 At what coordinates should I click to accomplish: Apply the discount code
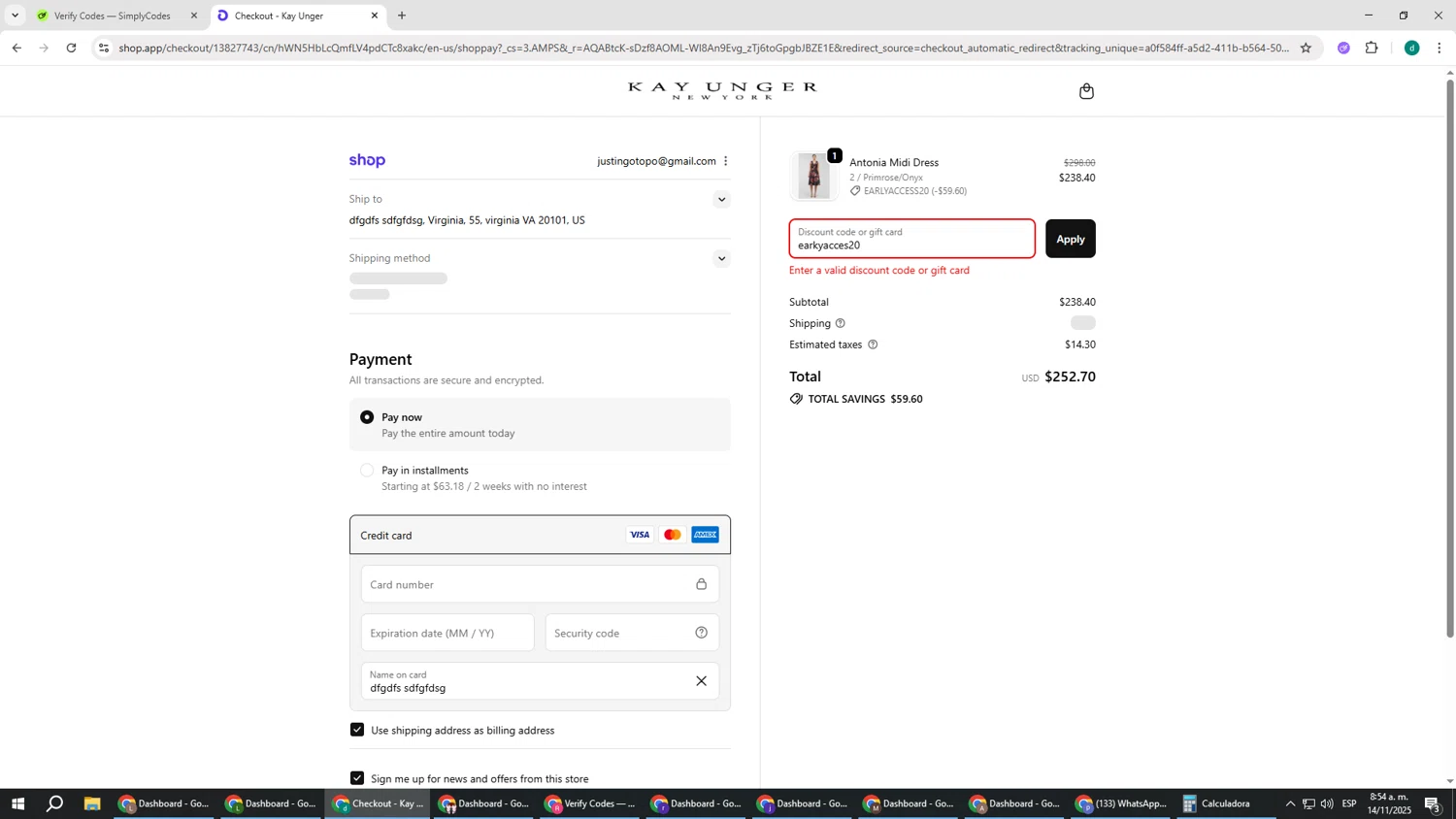(x=1071, y=239)
